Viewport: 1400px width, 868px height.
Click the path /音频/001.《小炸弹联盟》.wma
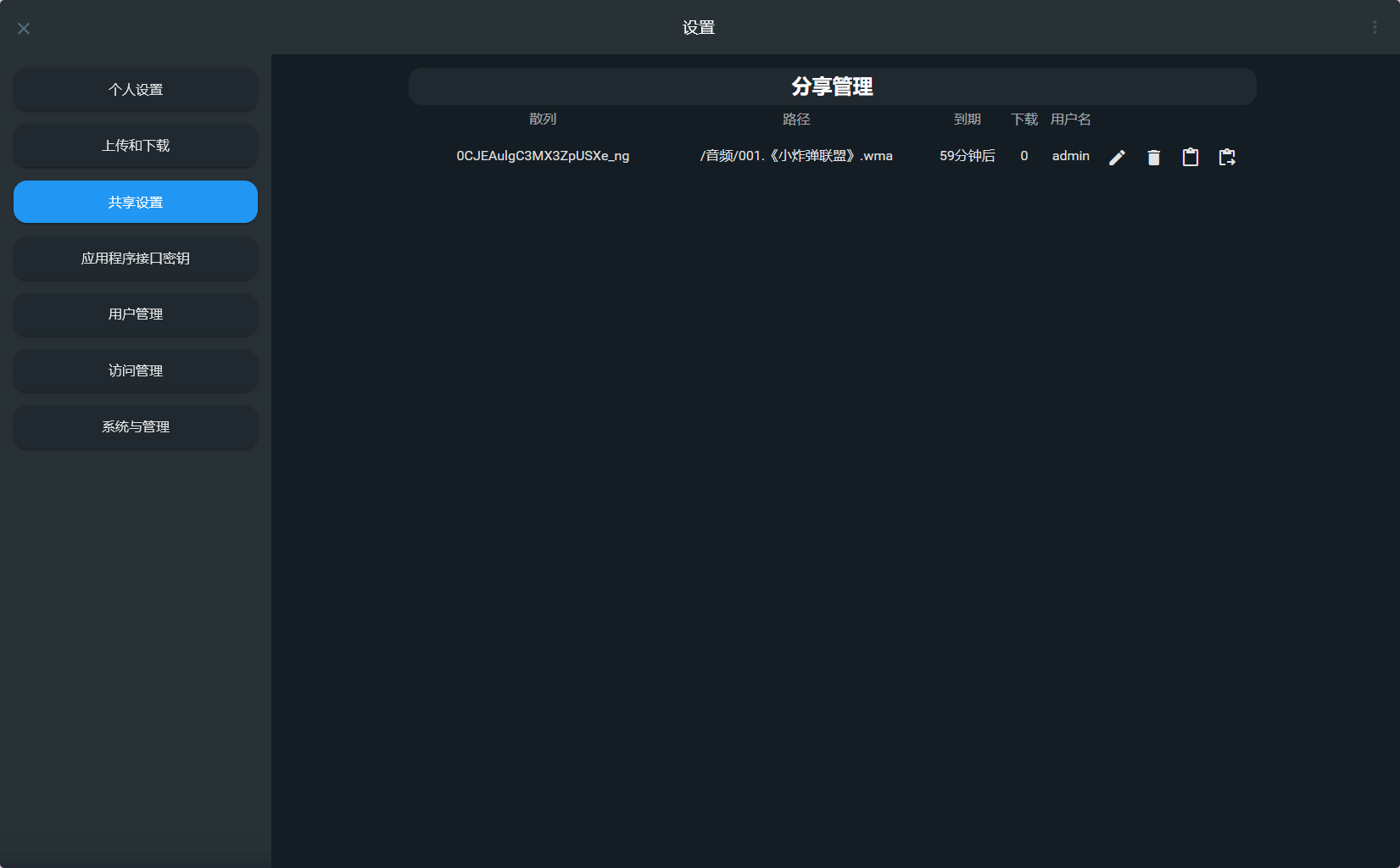(795, 156)
